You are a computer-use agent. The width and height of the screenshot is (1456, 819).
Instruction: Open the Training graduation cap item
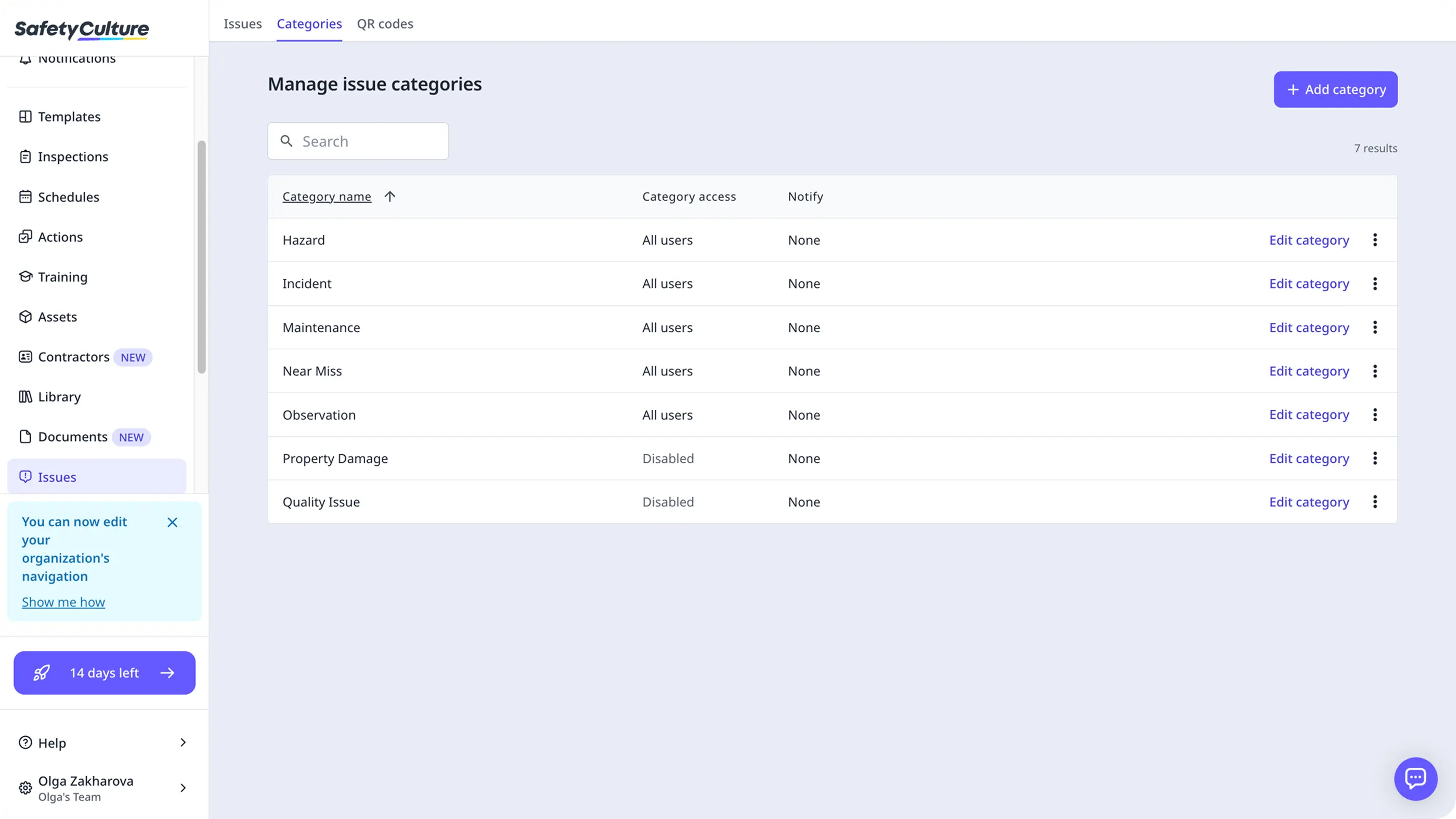[25, 277]
